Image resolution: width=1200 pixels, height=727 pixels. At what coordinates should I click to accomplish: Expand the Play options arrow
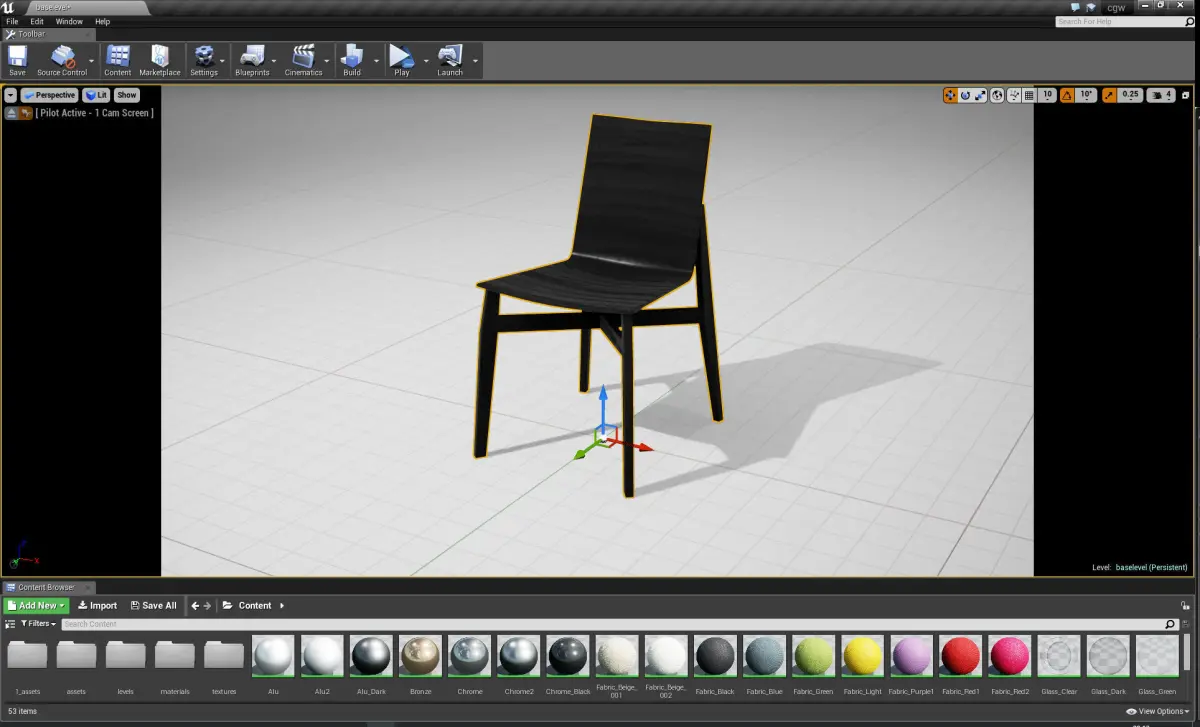(426, 60)
